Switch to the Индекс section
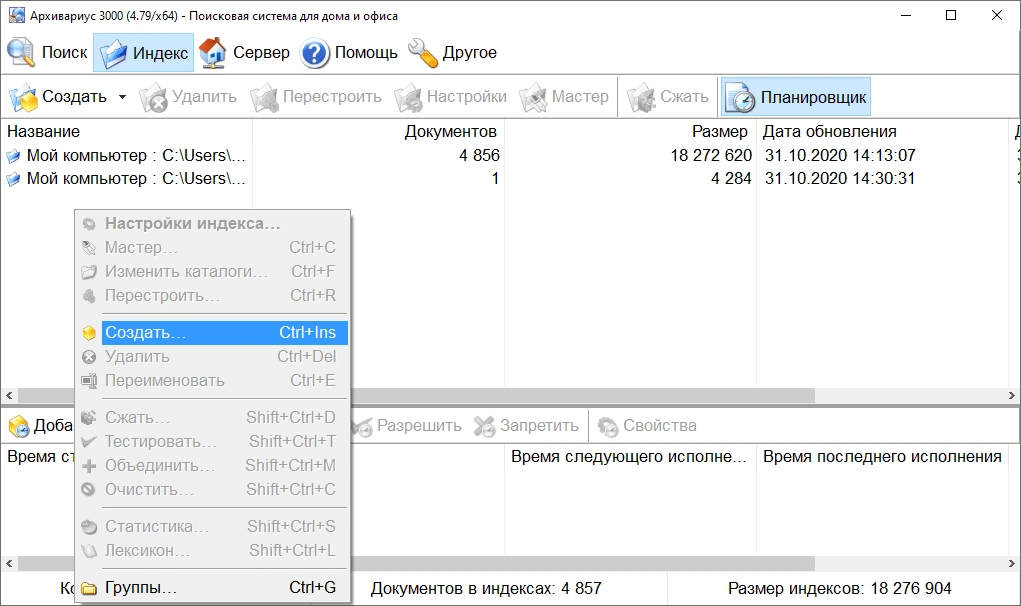This screenshot has width=1021, height=606. pyautogui.click(x=143, y=53)
